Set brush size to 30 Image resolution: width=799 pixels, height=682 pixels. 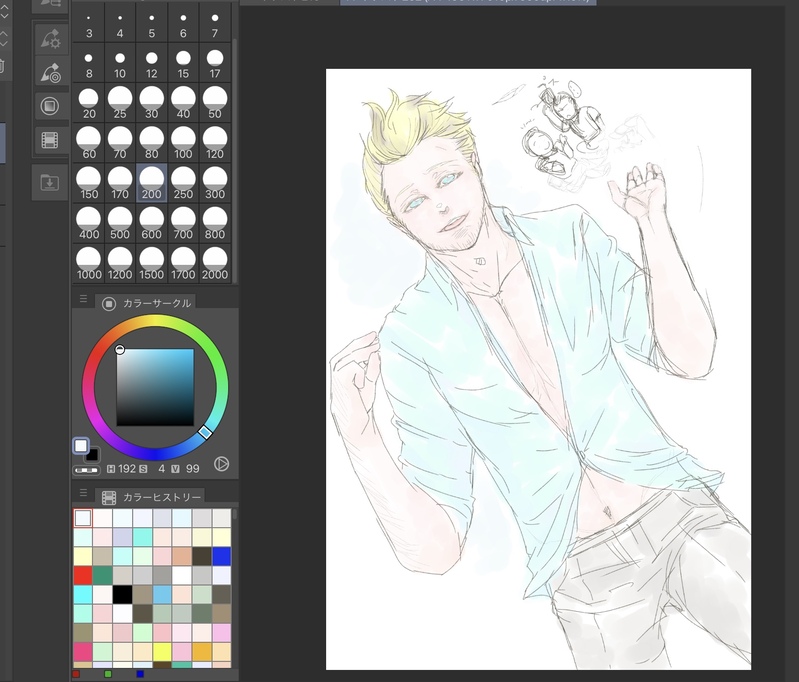(x=151, y=102)
